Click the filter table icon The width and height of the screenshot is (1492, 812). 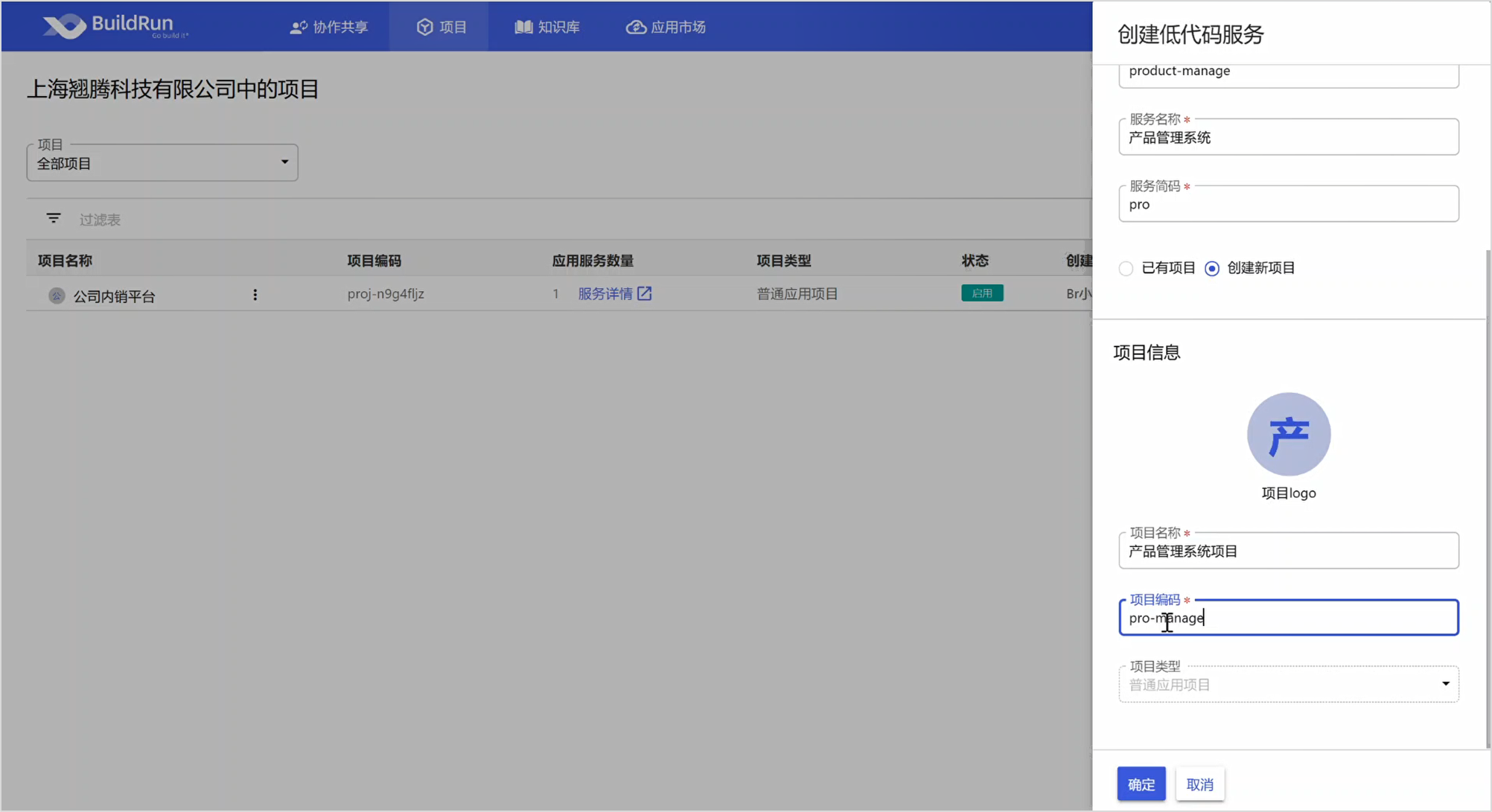(54, 219)
